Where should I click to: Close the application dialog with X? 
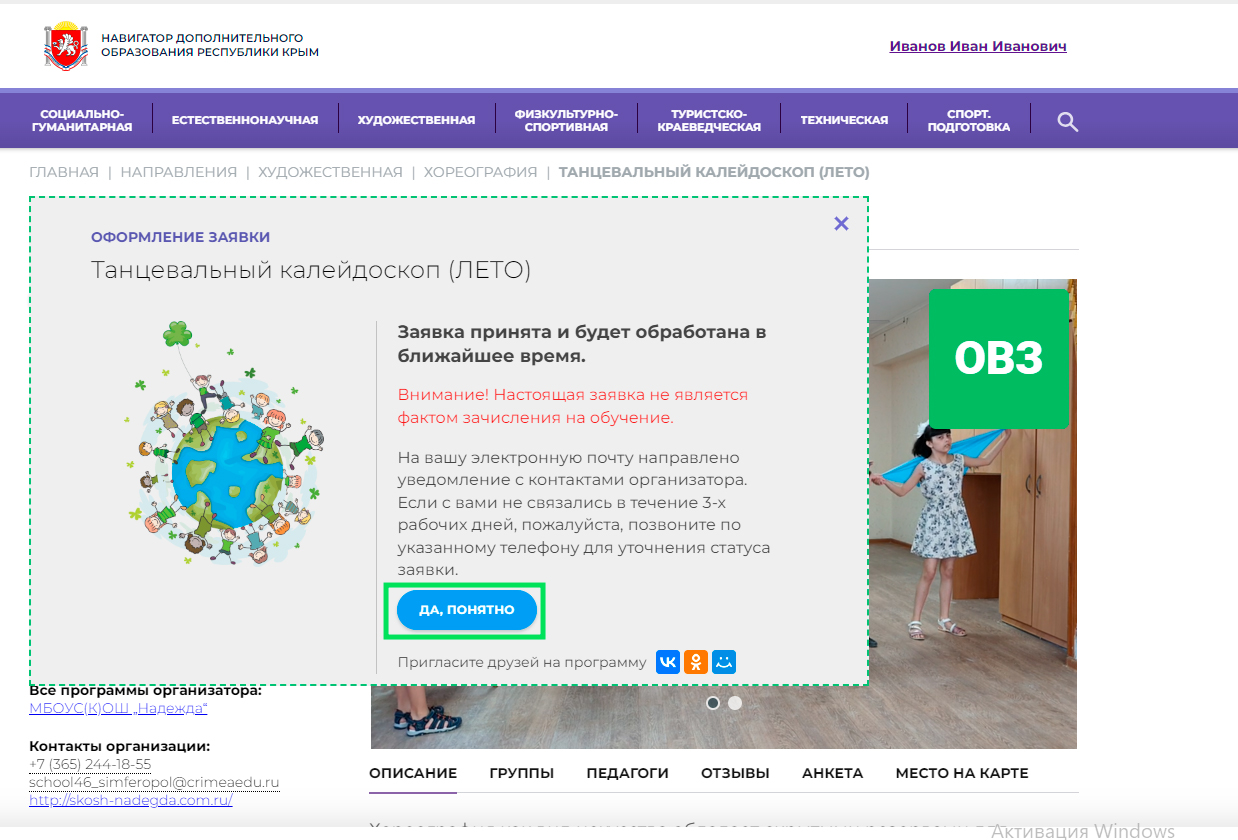(841, 224)
